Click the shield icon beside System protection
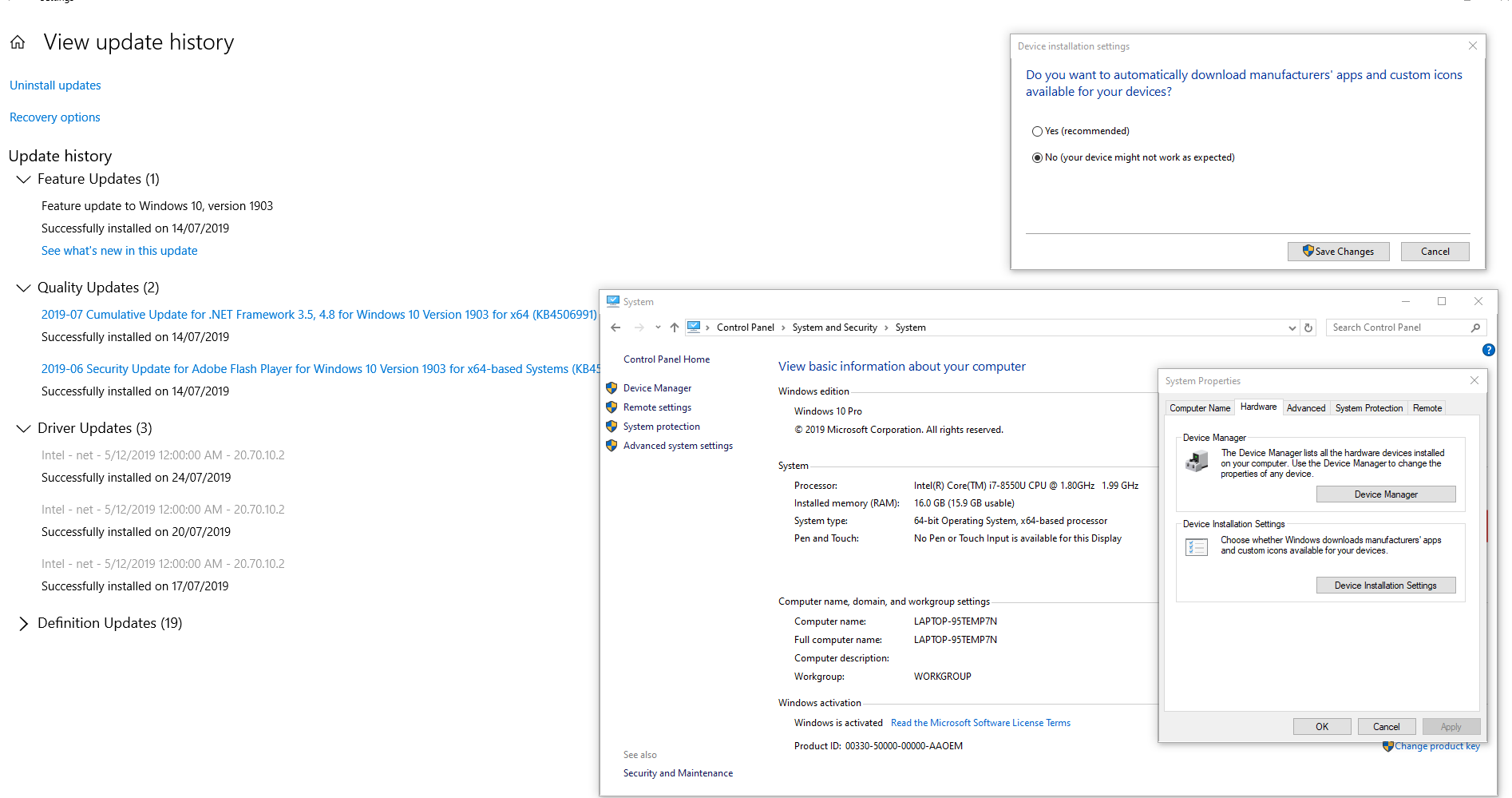The image size is (1512, 798). click(612, 427)
